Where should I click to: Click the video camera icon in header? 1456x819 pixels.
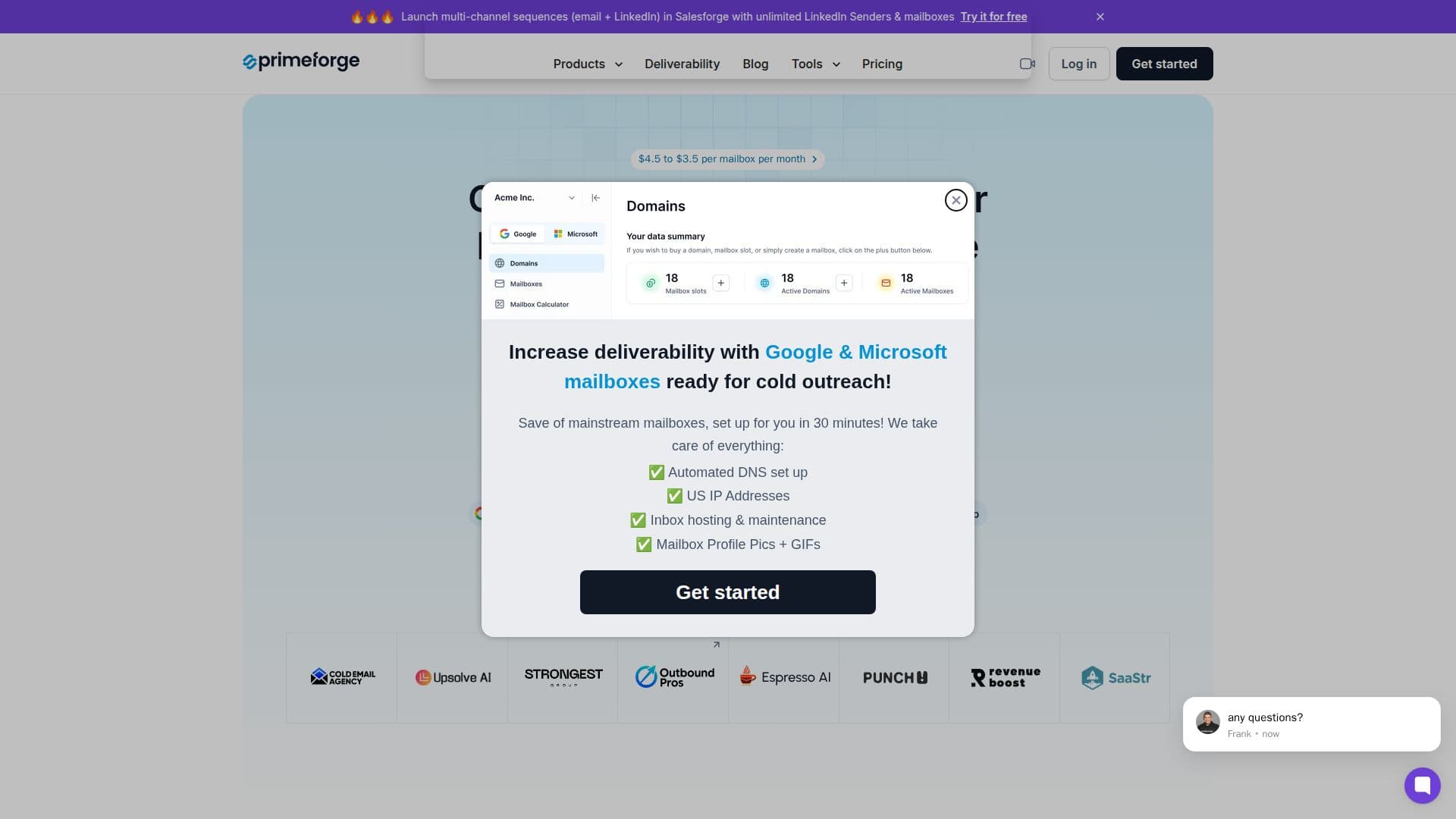tap(1028, 64)
